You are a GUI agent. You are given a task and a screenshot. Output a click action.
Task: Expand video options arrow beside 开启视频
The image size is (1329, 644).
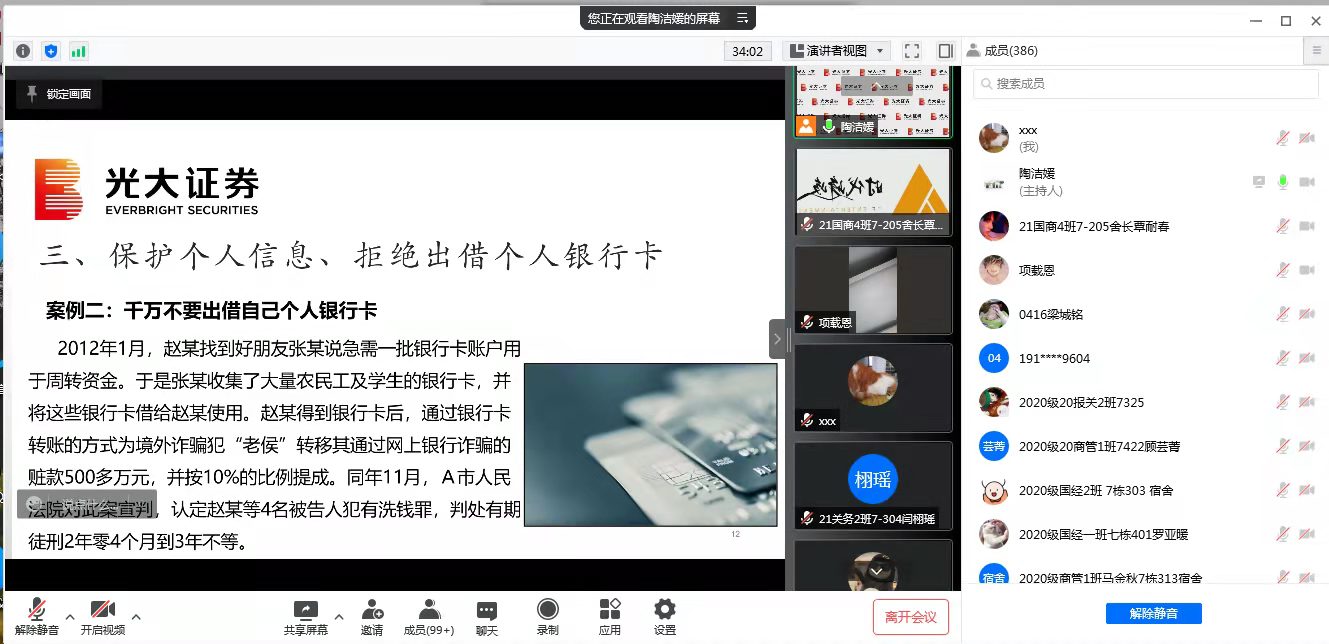[x=136, y=616]
